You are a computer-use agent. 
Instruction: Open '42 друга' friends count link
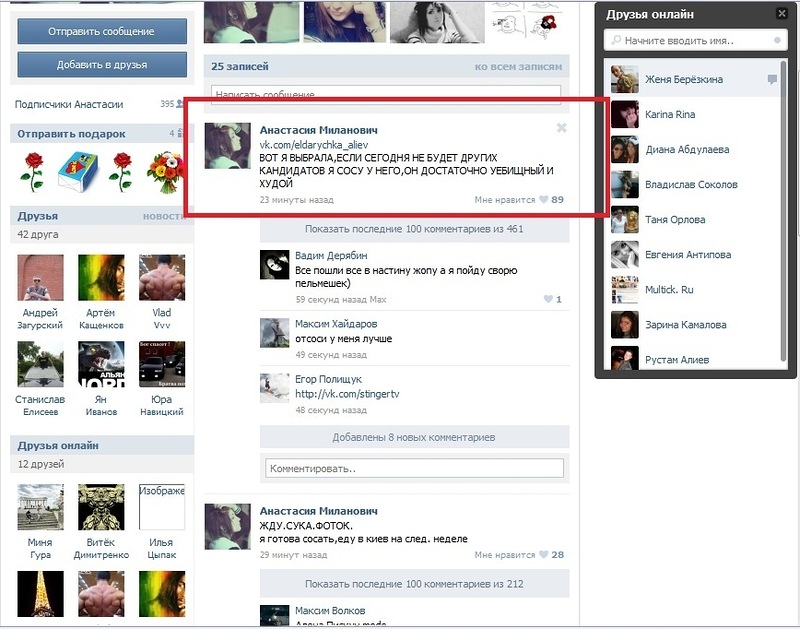pos(38,234)
